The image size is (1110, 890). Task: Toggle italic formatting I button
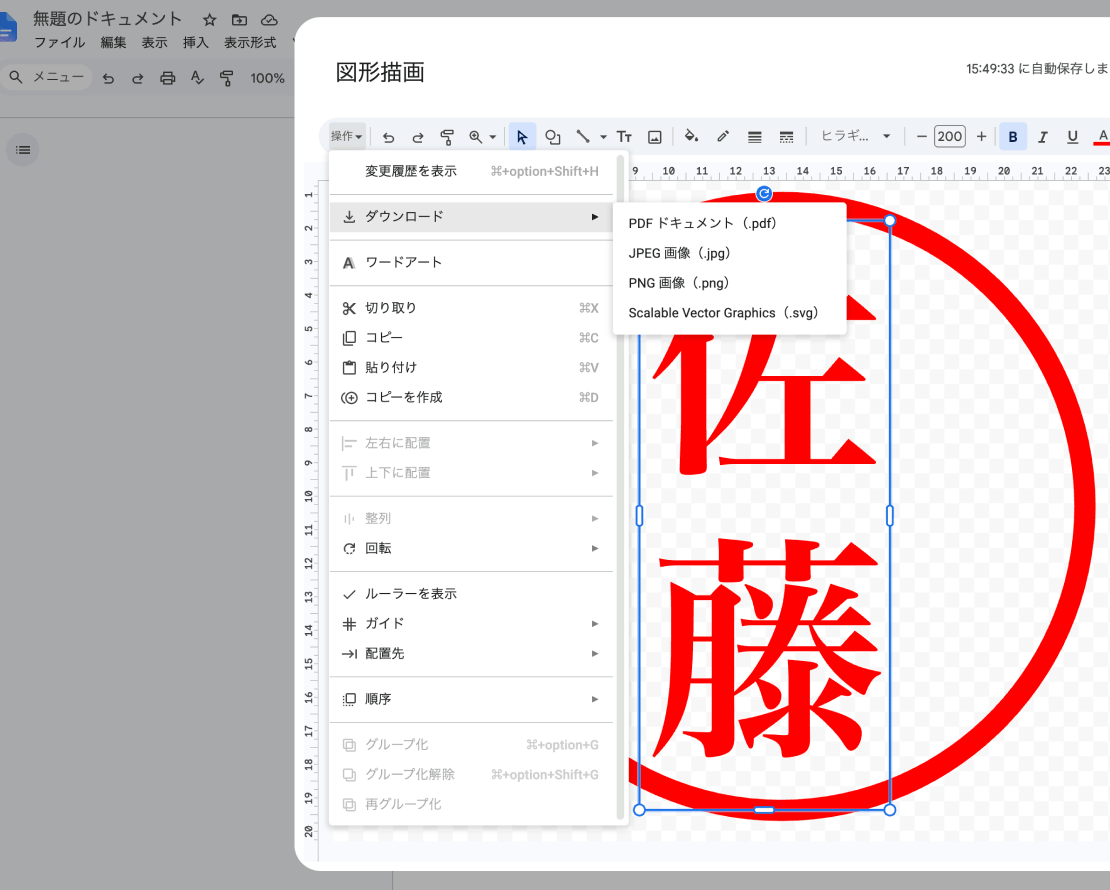pos(1043,137)
